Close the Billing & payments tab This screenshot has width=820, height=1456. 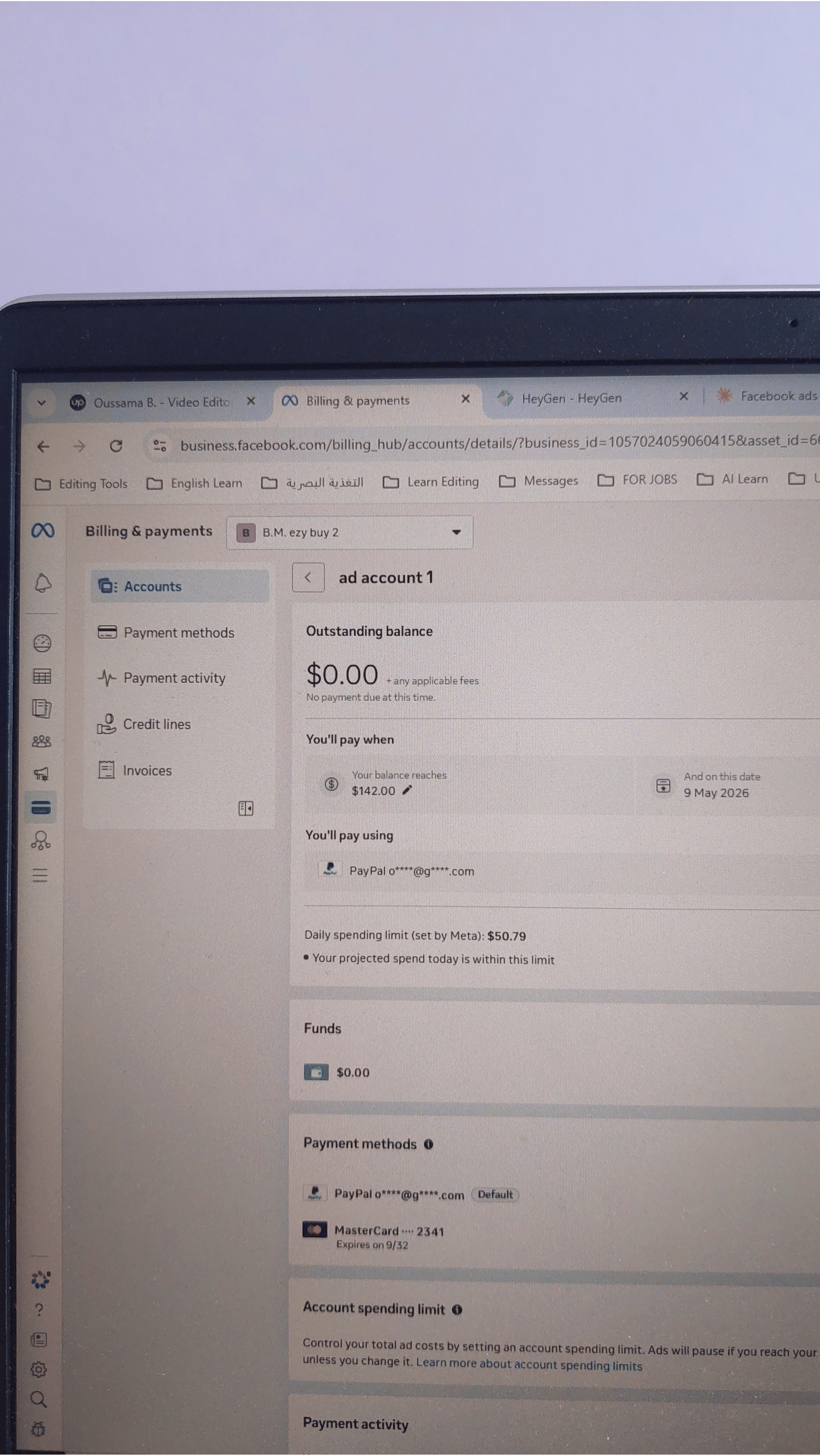(x=465, y=399)
